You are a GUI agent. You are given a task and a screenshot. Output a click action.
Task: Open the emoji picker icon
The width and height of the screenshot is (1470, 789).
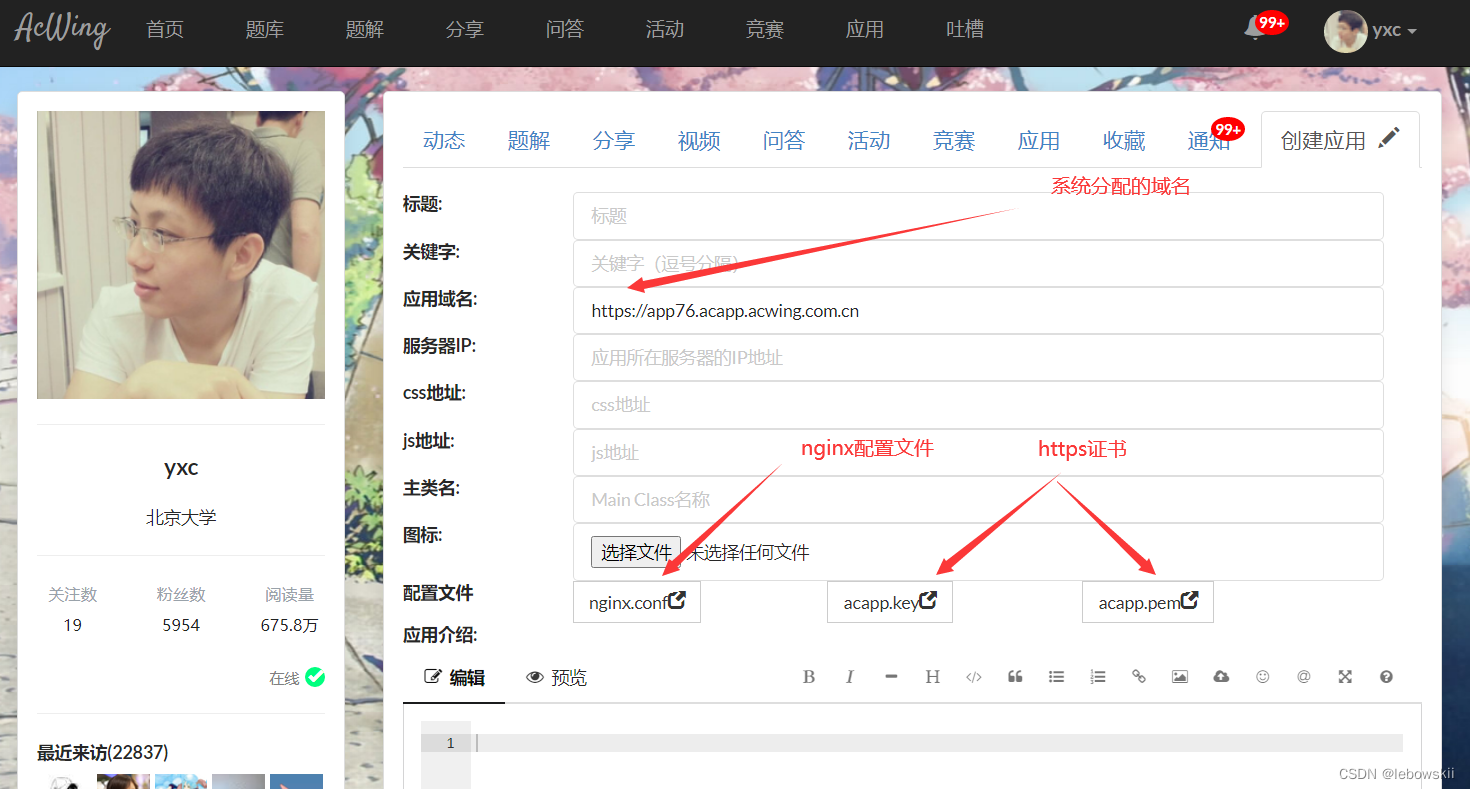pos(1263,677)
